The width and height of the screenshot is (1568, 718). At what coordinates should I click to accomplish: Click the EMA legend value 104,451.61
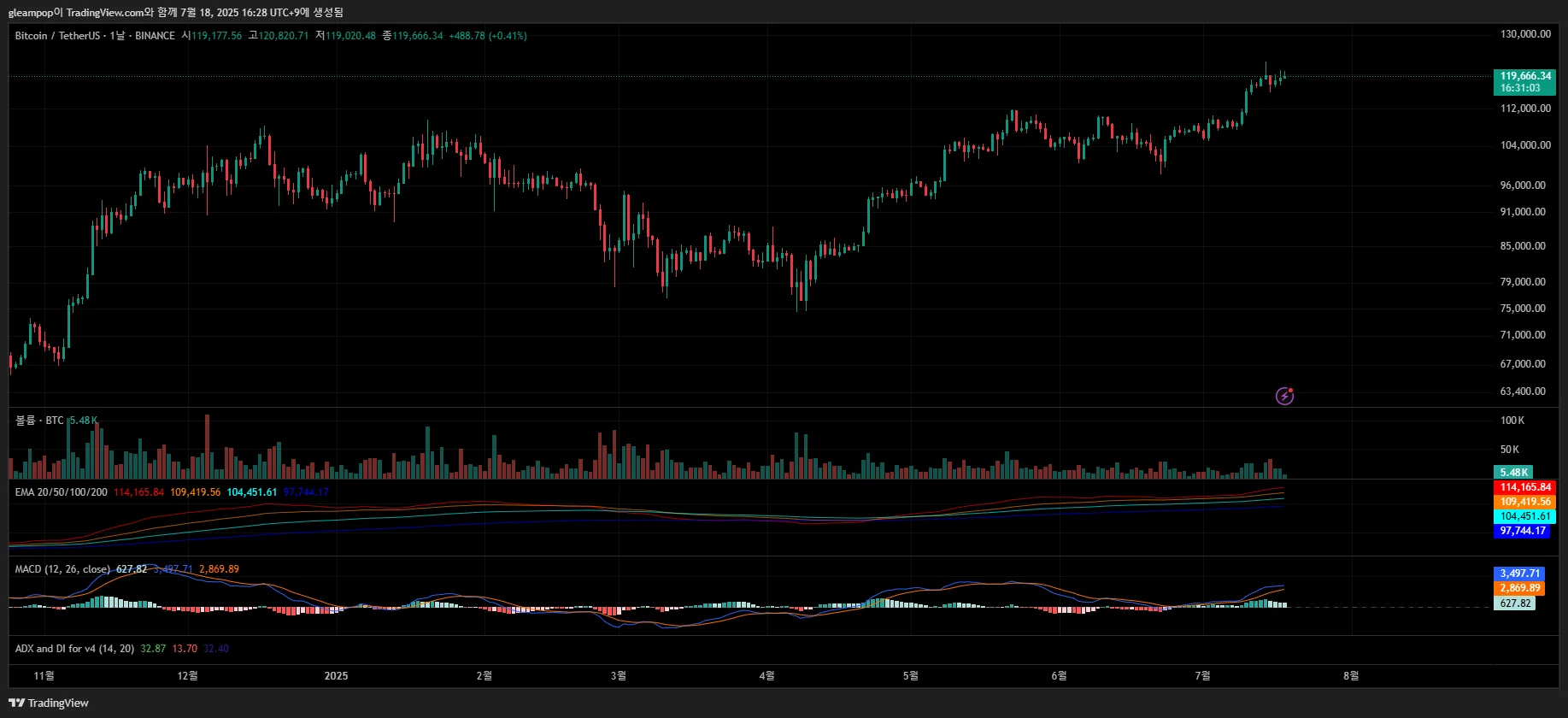252,492
